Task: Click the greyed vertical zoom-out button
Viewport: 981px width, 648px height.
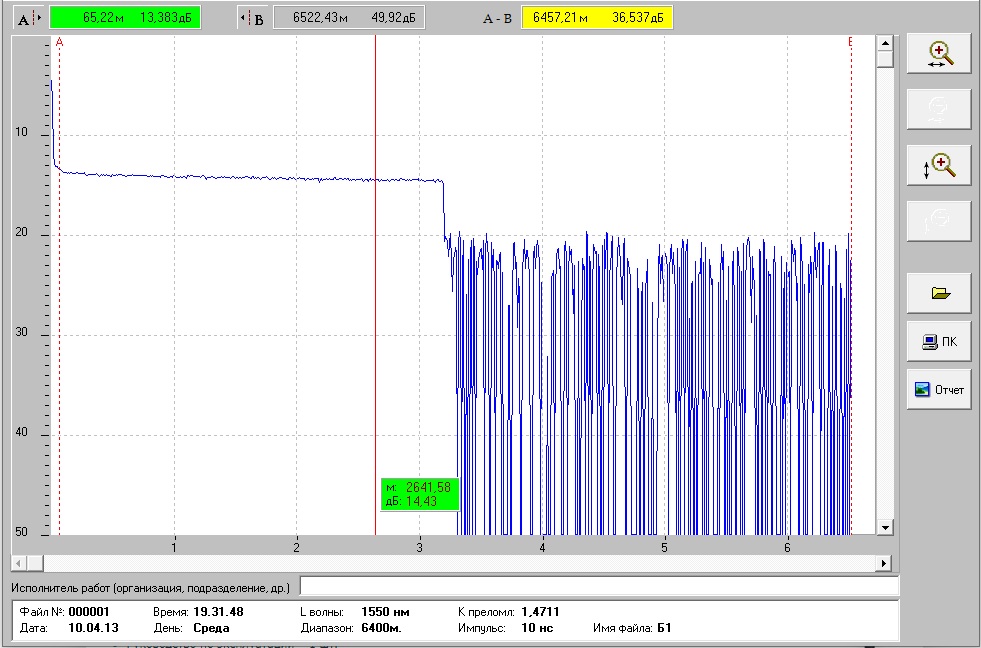Action: tap(939, 221)
